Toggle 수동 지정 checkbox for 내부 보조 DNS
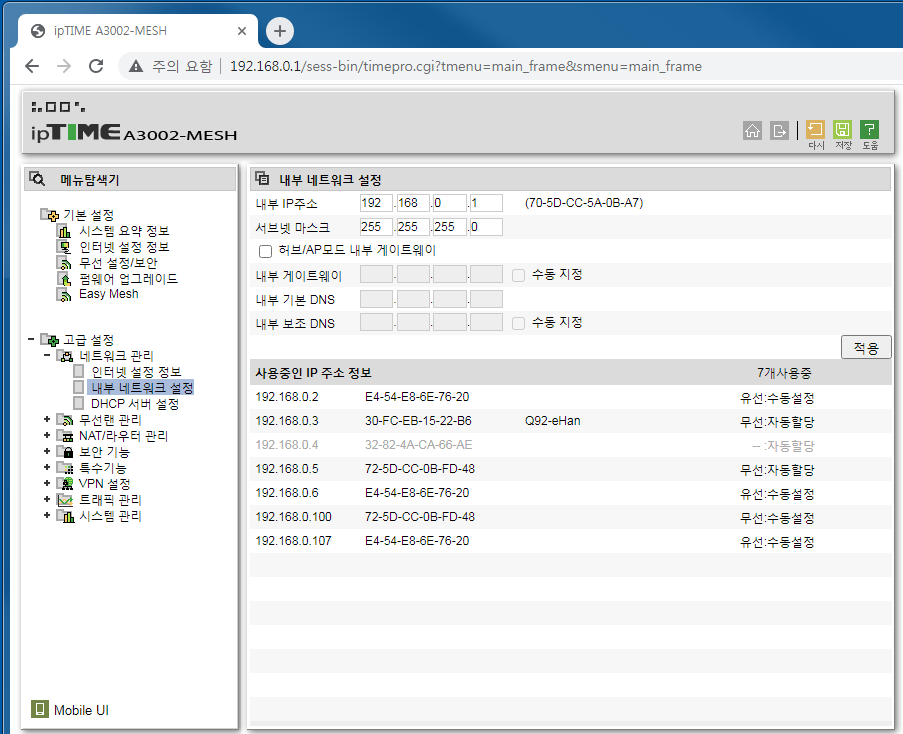This screenshot has width=903, height=734. tap(518, 323)
